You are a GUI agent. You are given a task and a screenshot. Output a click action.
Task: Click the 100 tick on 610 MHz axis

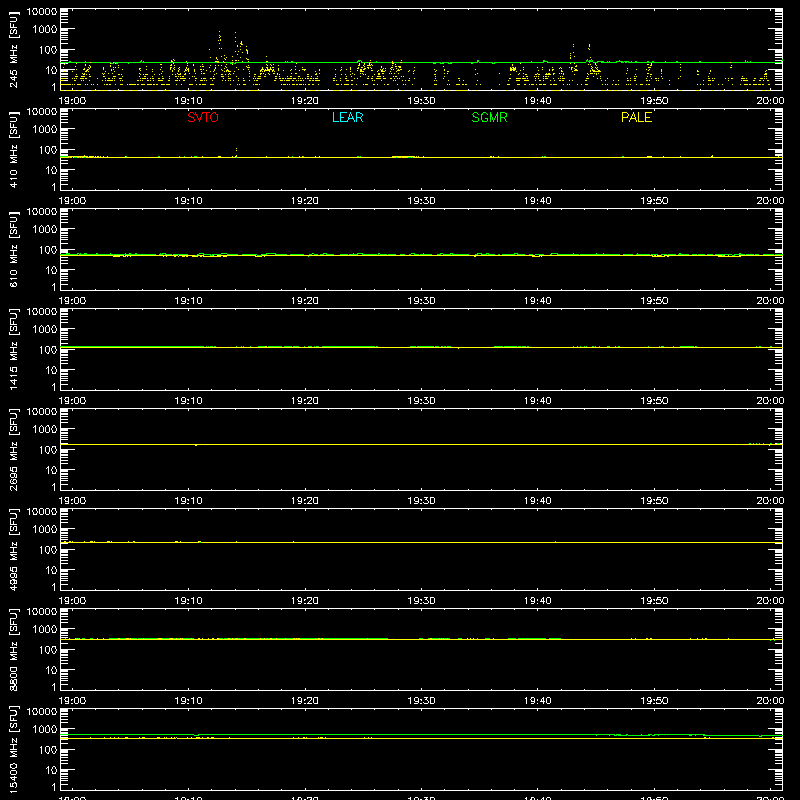click(x=48, y=250)
